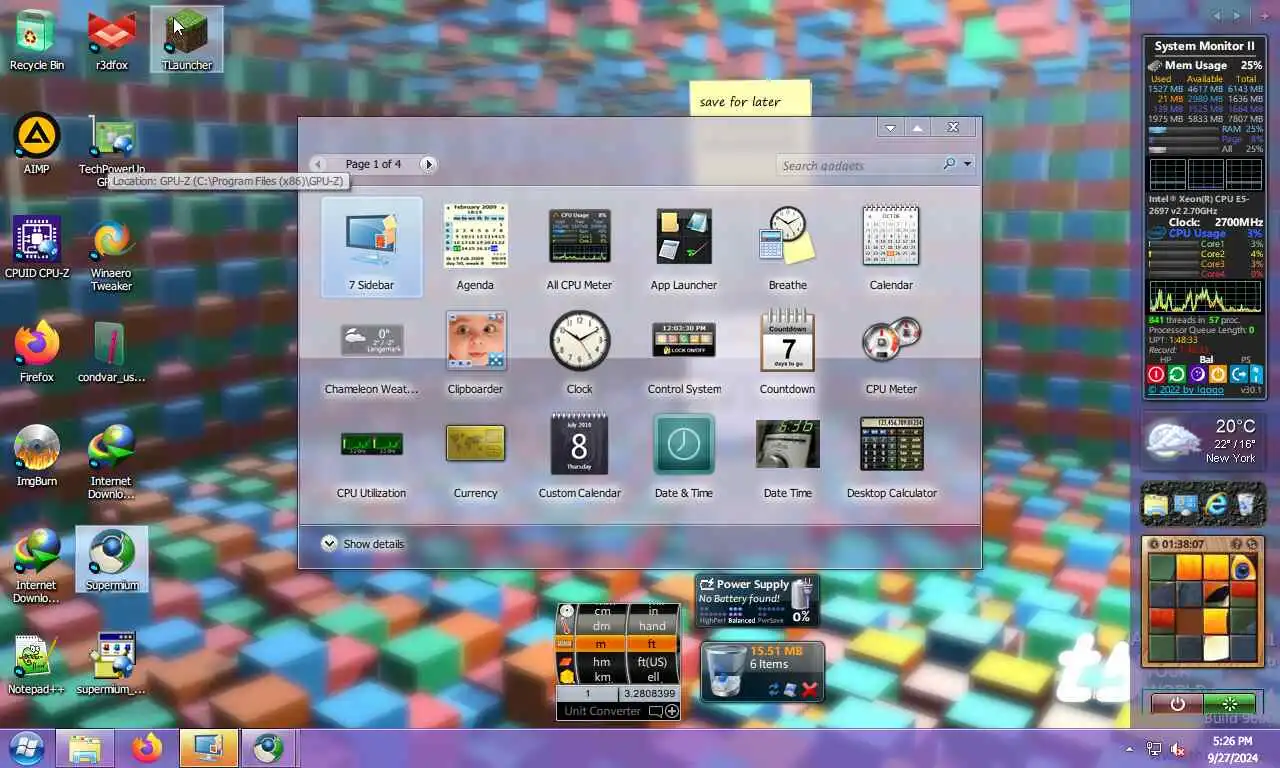The width and height of the screenshot is (1280, 768).
Task: Click the green loading button in sidebar gadget
Action: coord(1229,704)
